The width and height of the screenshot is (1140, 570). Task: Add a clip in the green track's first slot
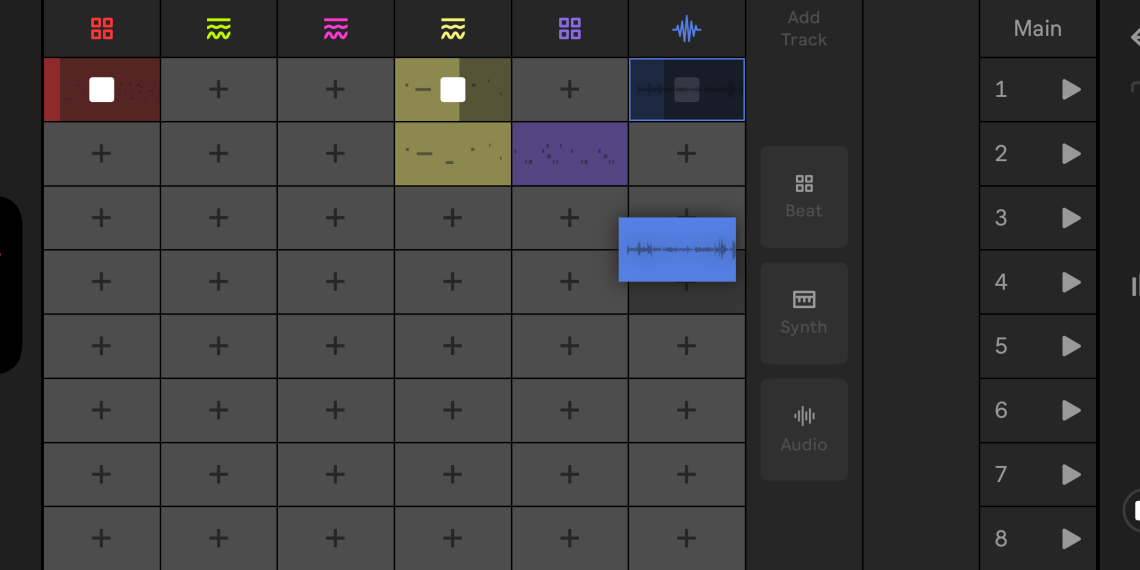[219, 89]
